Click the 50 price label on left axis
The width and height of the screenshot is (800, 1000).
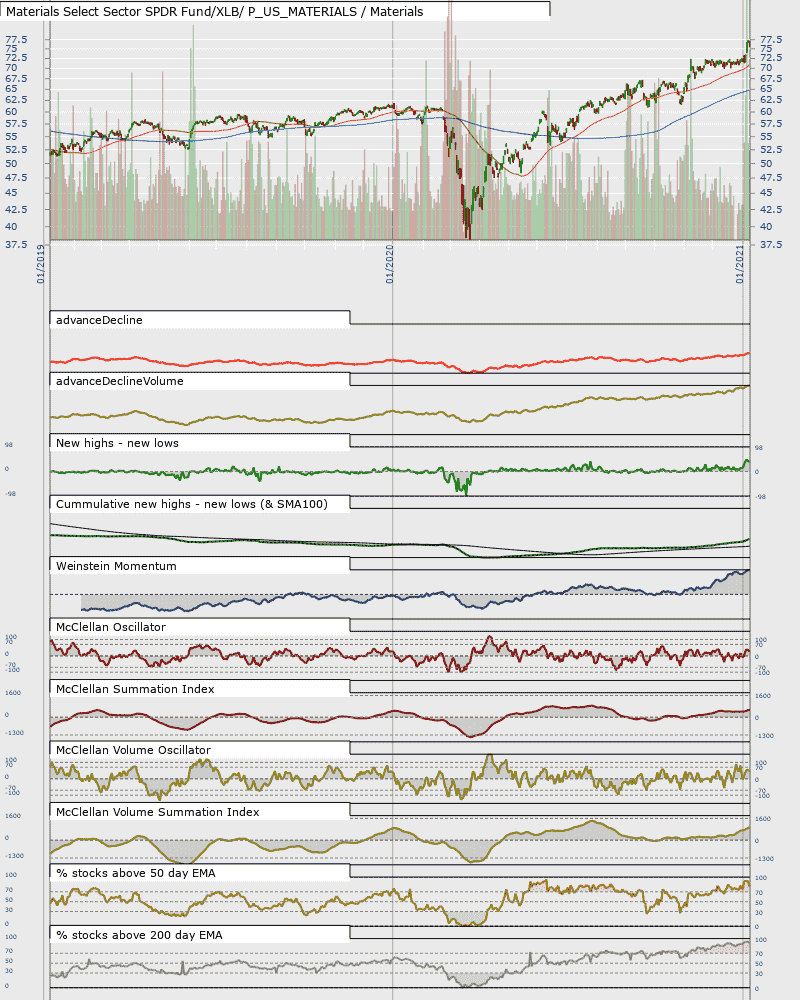click(x=11, y=163)
